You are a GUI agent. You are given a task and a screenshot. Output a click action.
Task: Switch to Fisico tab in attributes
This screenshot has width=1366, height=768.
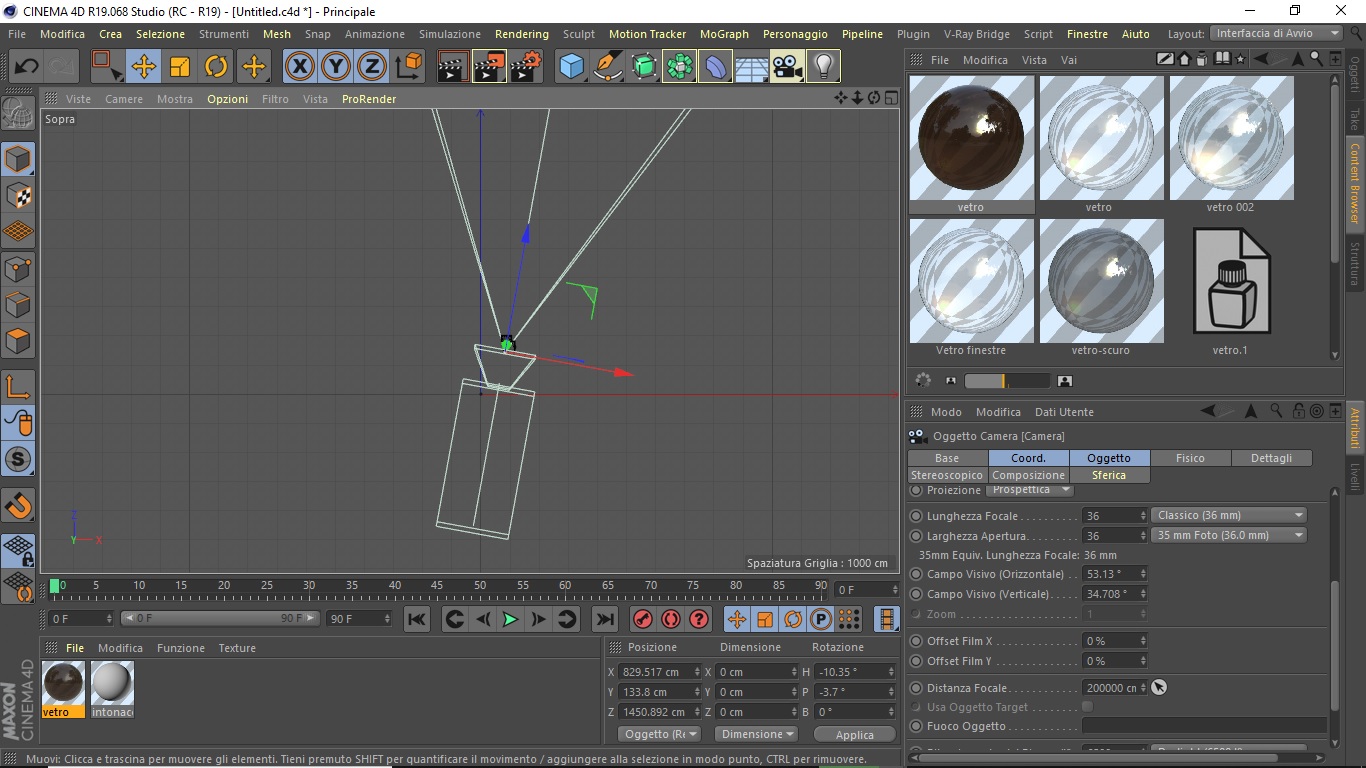(x=1190, y=458)
